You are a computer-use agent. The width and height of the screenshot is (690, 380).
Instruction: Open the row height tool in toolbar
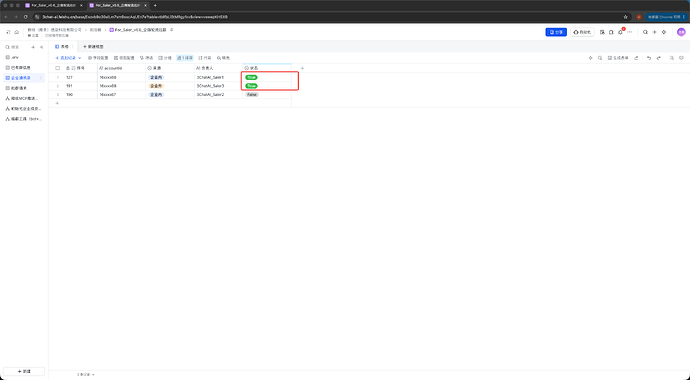[205, 58]
